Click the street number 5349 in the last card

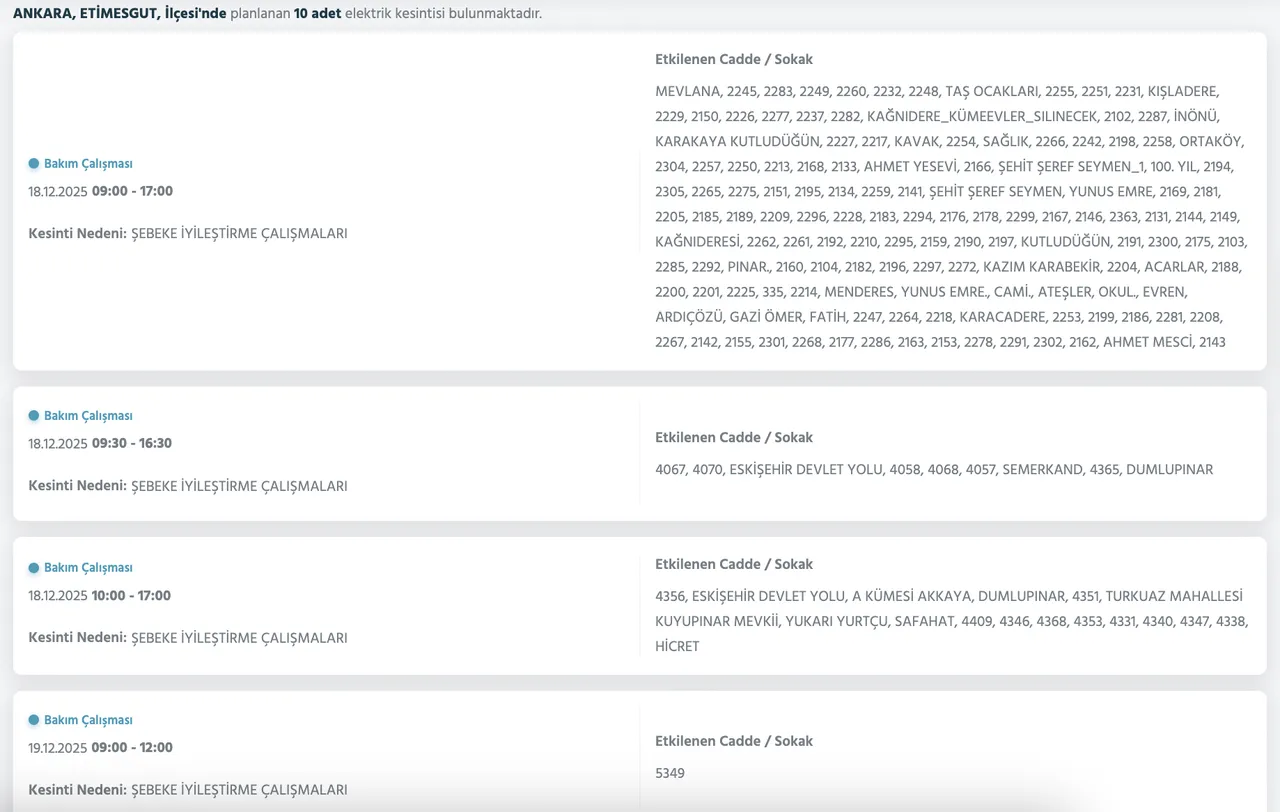pos(670,774)
